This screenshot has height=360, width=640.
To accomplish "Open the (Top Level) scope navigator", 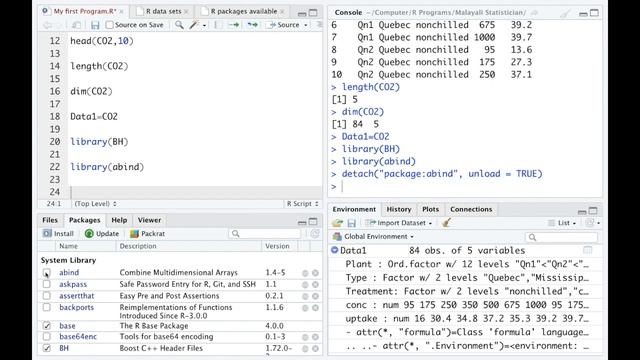I will click(x=96, y=204).
